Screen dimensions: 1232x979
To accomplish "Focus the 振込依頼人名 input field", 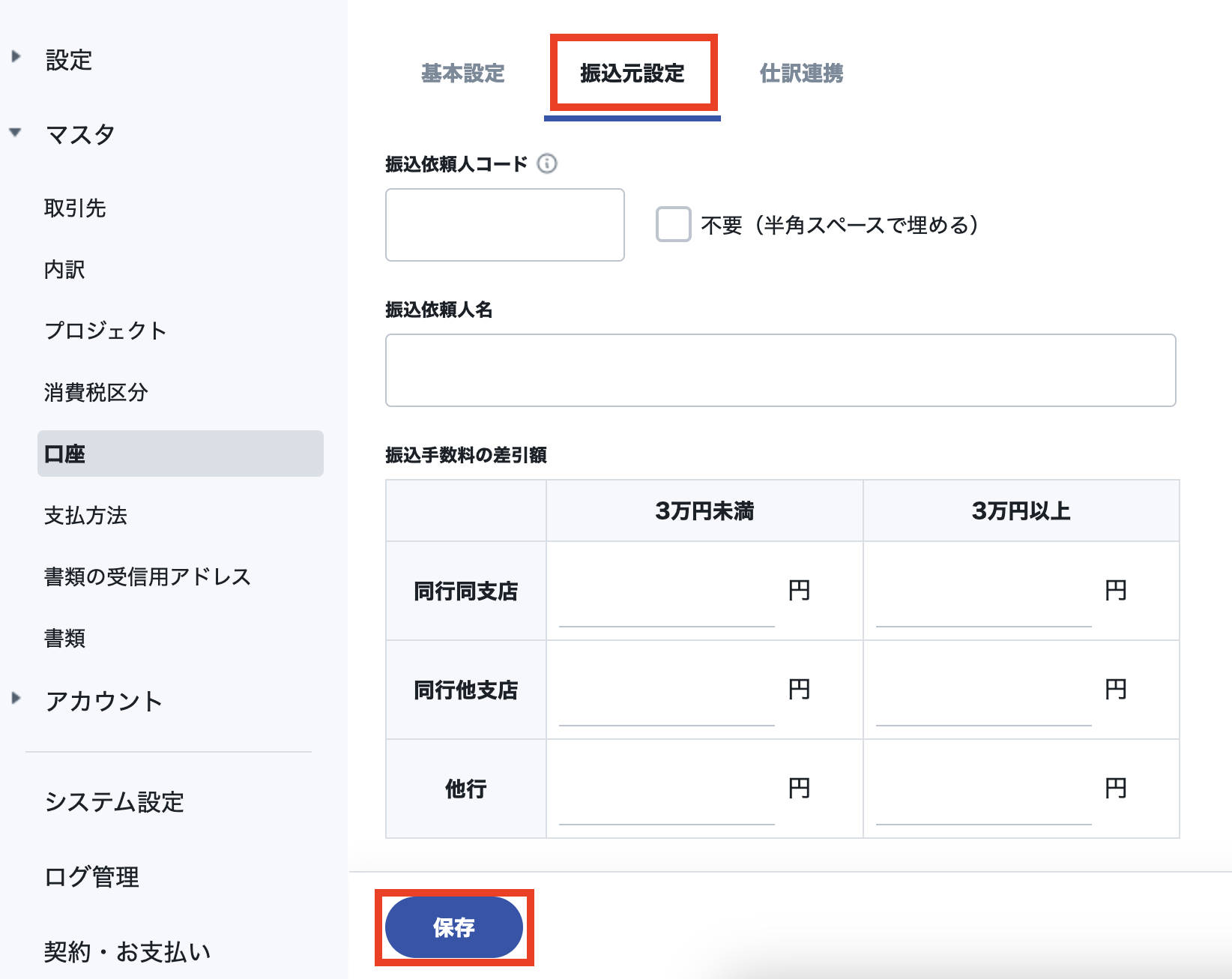I will pyautogui.click(x=780, y=370).
